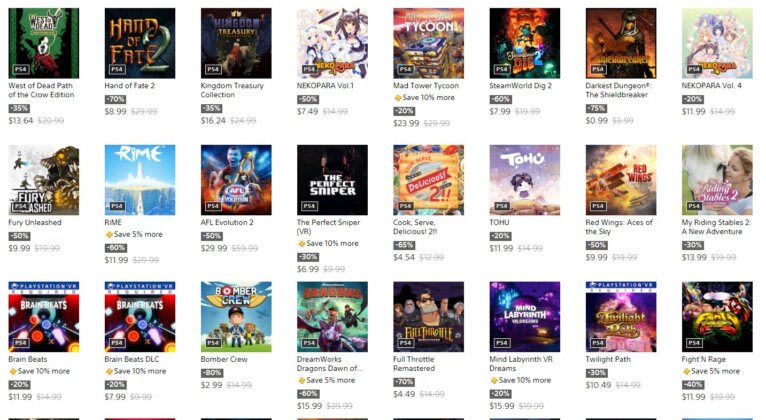Image resolution: width=766 pixels, height=420 pixels.
Task: Select the Bomber Crew cover thumbnail
Action: point(236,316)
